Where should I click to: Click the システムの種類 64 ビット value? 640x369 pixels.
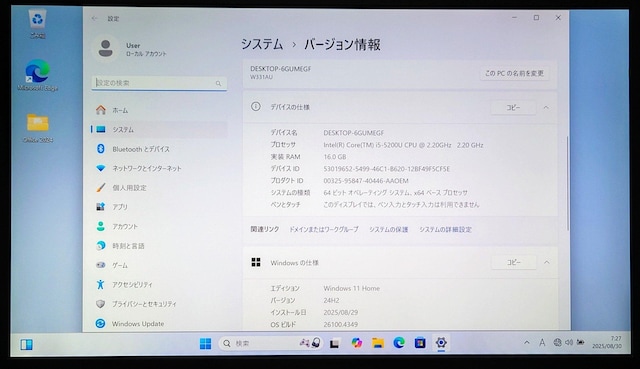[x=395, y=193]
